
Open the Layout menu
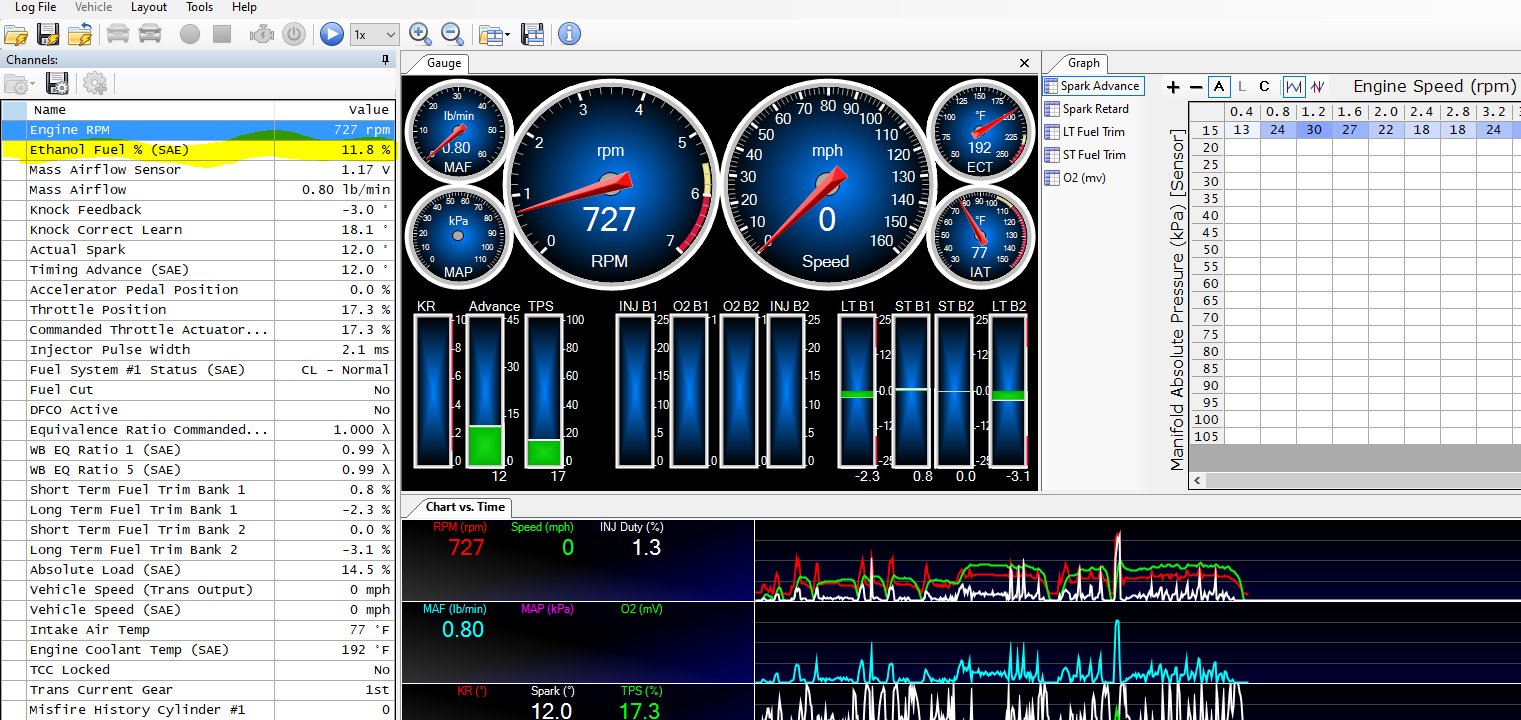[149, 7]
